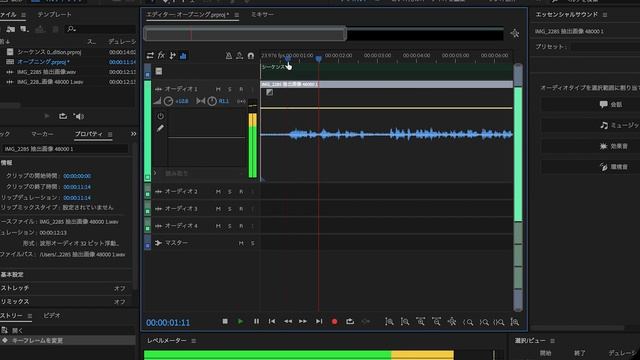
Task: Mute the オーディオ 2 track
Action: (218, 191)
